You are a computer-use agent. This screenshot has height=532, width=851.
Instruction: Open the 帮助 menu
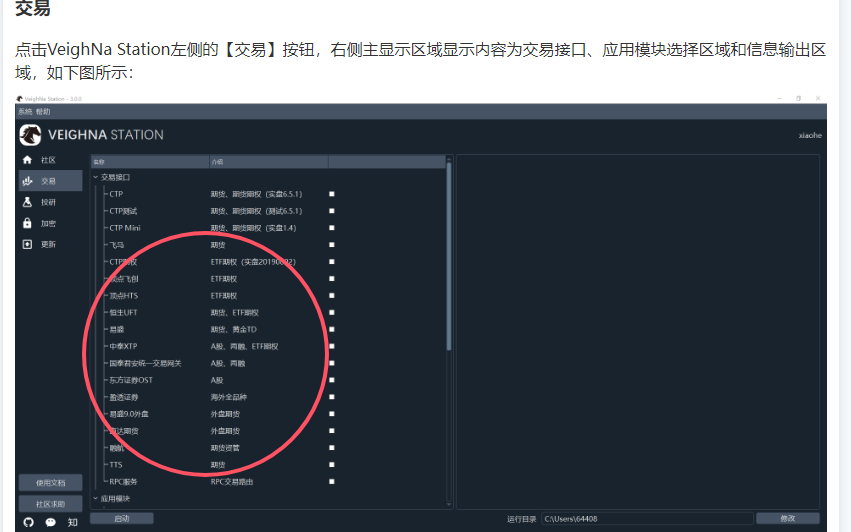[43, 112]
